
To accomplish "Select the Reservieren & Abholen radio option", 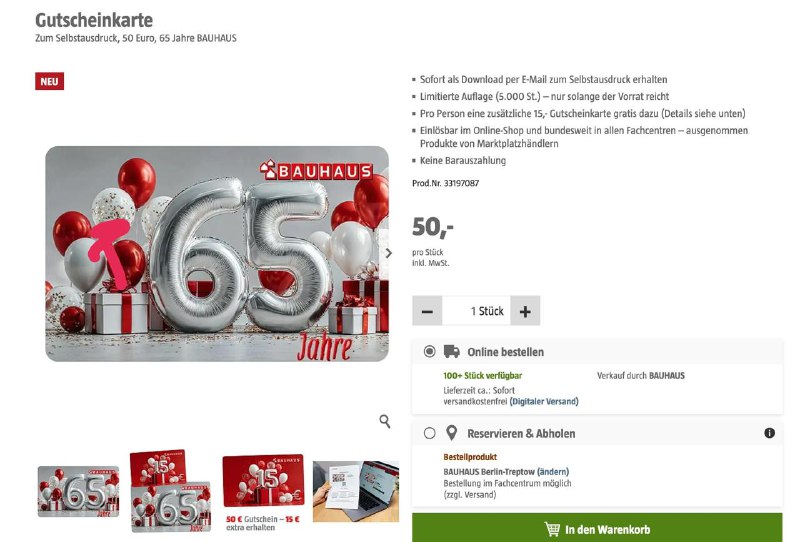I will coord(430,433).
